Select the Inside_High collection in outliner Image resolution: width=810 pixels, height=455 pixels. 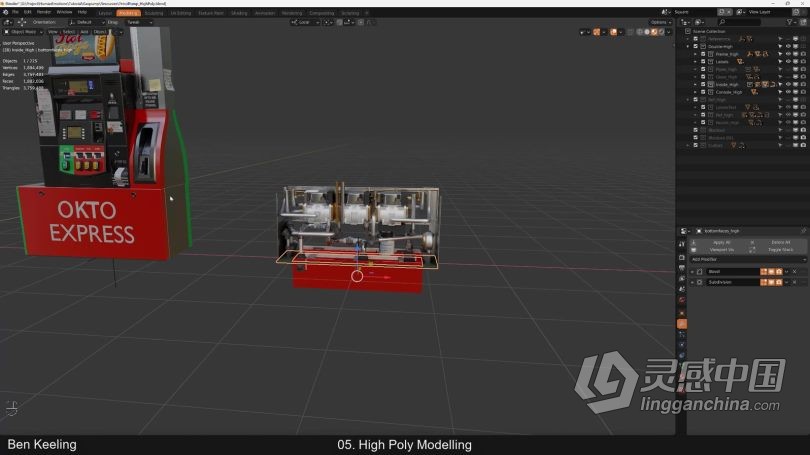click(727, 84)
